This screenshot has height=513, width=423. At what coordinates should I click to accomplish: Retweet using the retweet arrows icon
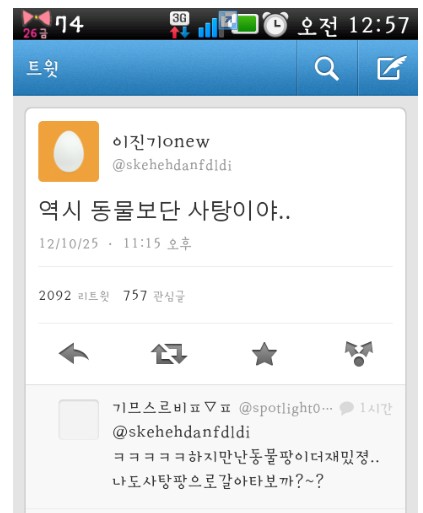[169, 354]
